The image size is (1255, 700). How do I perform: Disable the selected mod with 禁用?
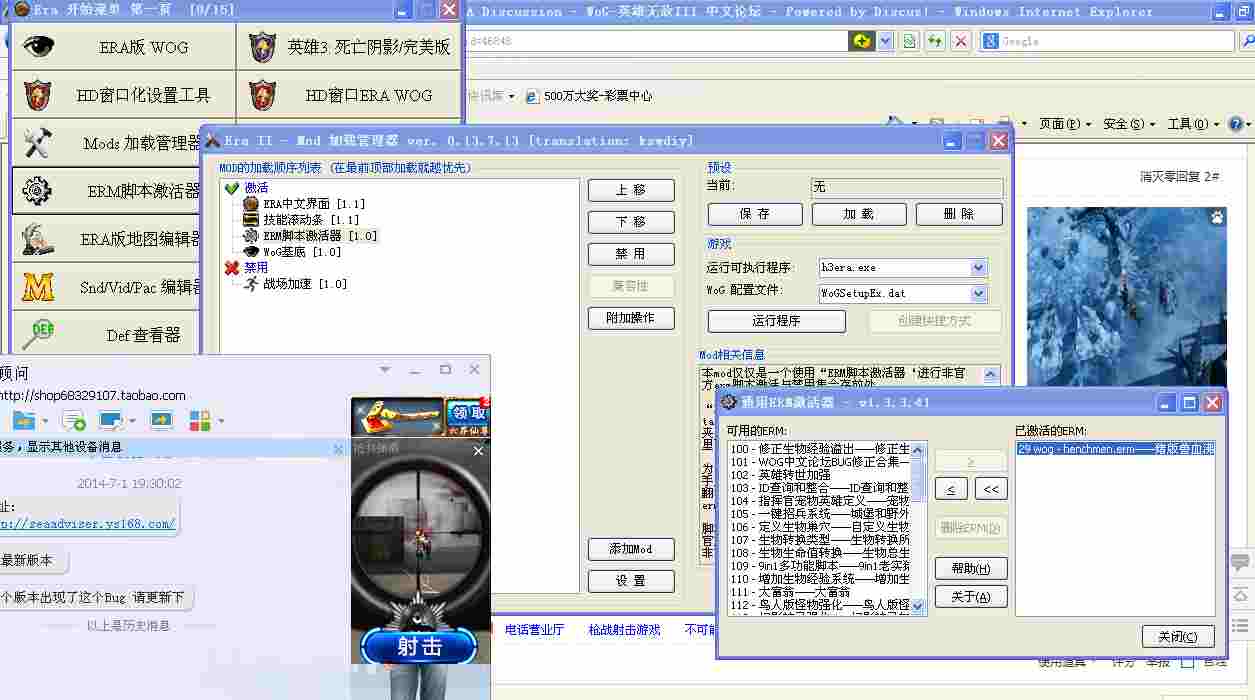click(x=631, y=254)
